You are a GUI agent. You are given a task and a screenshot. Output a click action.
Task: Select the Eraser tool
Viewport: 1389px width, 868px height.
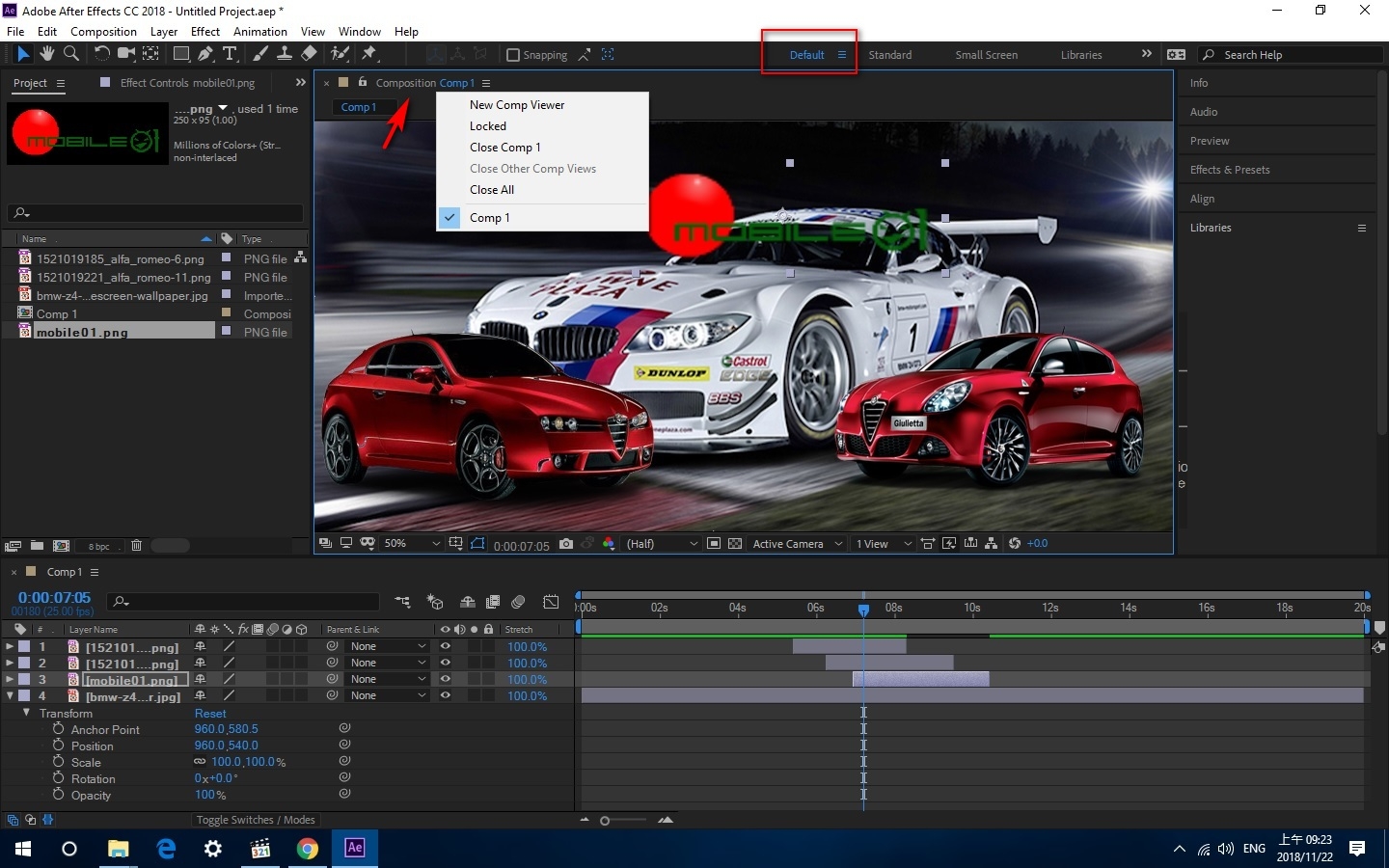tap(309, 54)
